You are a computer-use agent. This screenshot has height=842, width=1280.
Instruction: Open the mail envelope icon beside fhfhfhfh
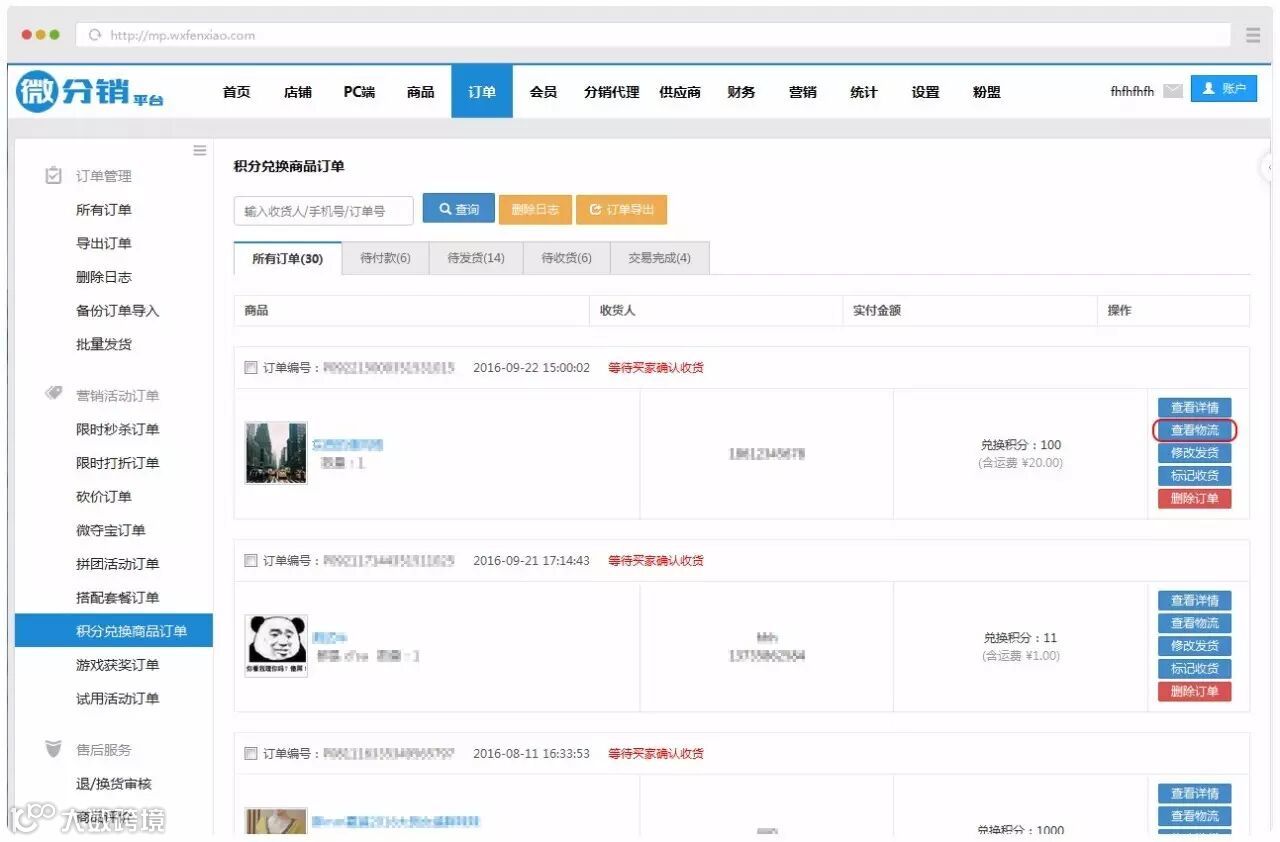(1173, 91)
